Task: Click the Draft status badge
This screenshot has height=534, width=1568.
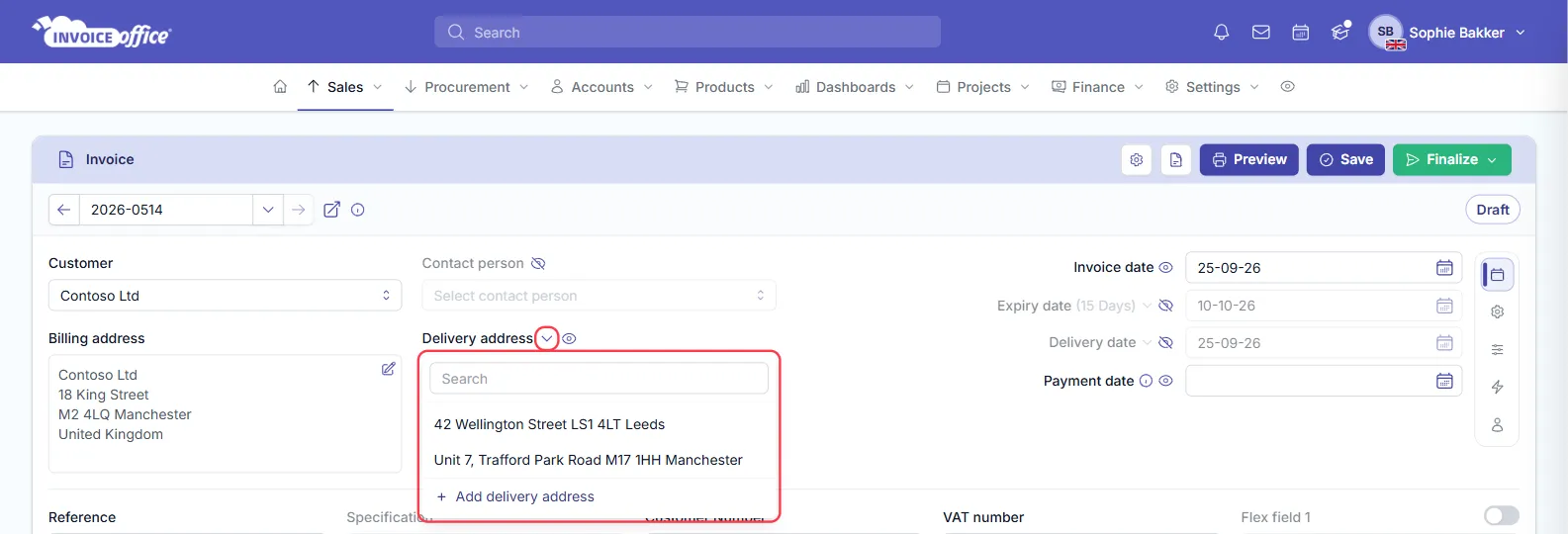Action: pyautogui.click(x=1493, y=210)
